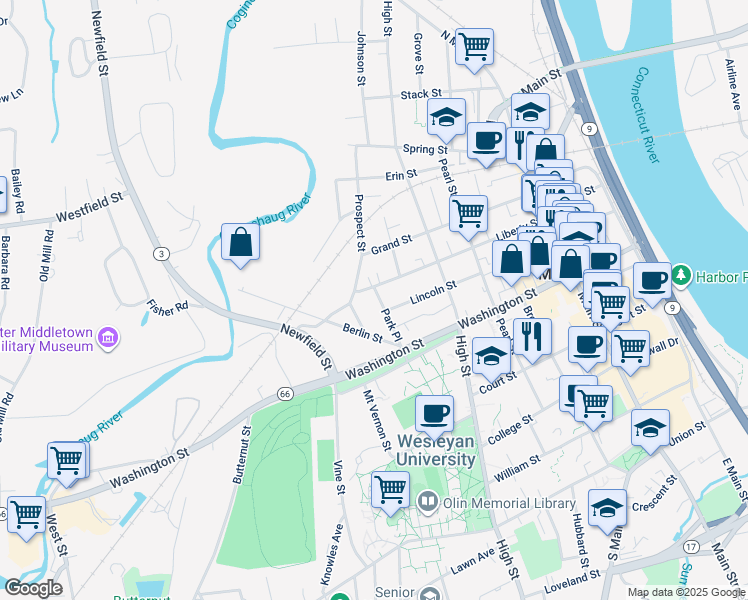748x600 pixels.
Task: Select the grocery cart marker beside West St
Action: [x=27, y=517]
